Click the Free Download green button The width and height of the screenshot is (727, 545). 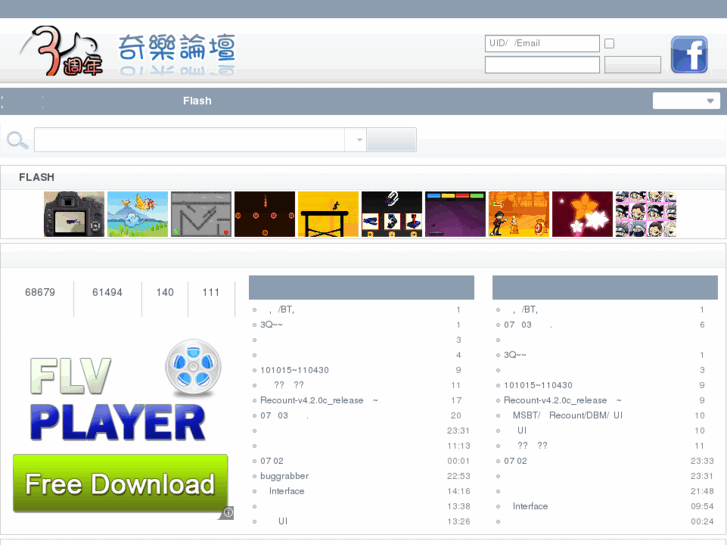click(x=121, y=484)
